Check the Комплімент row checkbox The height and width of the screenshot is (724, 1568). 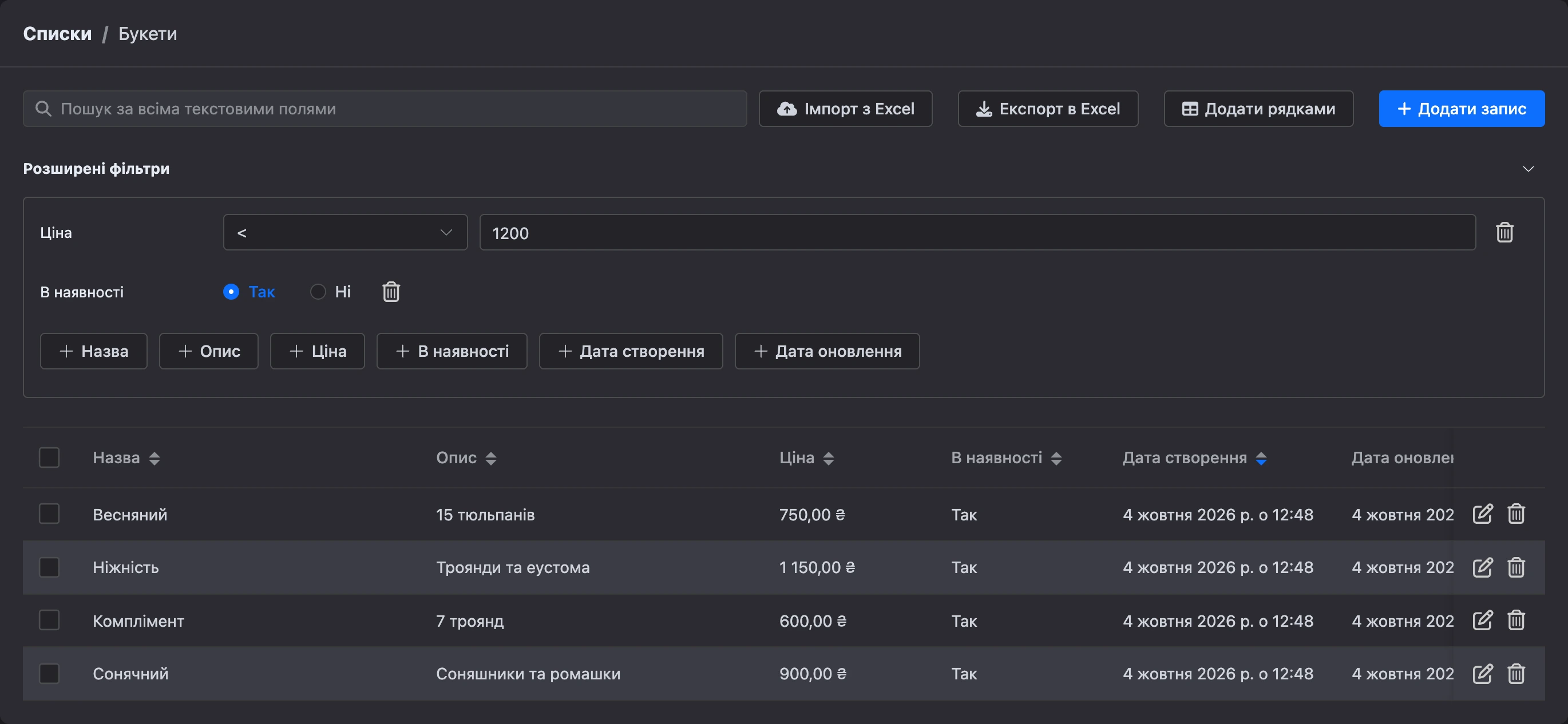click(49, 620)
